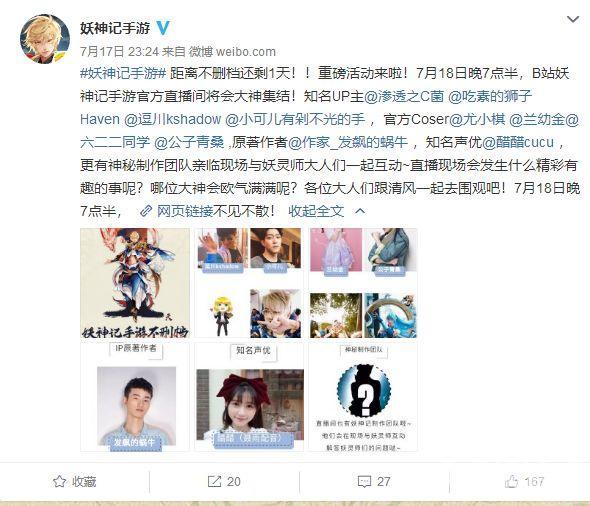Open the 神秘制作团队 question-mark thumbnail
The image size is (590, 506).
(x=363, y=397)
